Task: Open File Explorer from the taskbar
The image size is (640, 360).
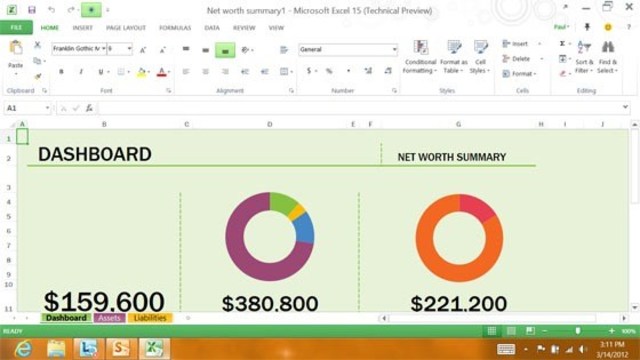Action: click(56, 349)
